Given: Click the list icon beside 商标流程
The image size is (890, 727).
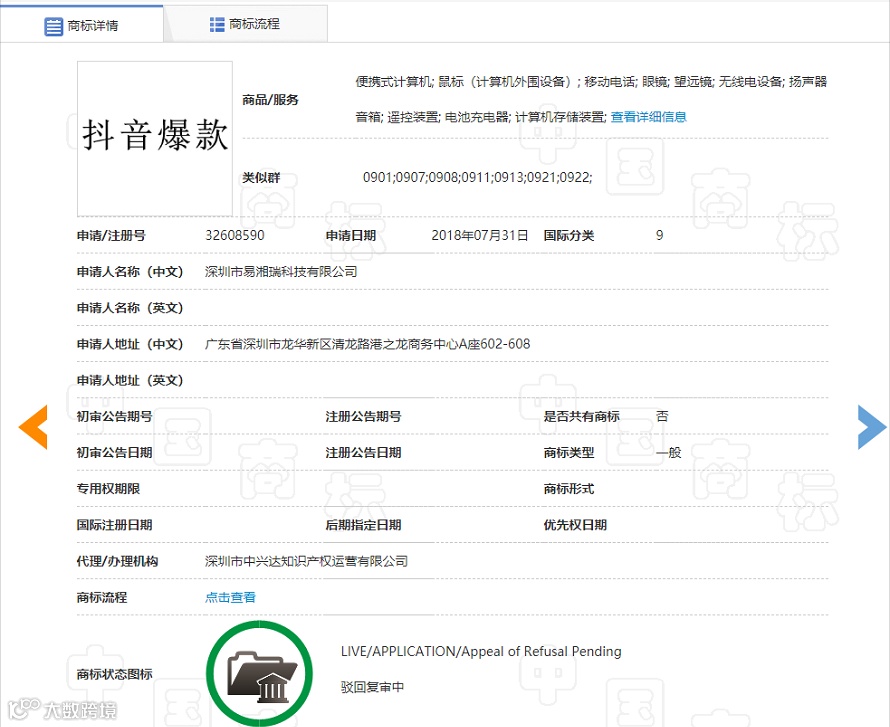Looking at the screenshot, I should pyautogui.click(x=217, y=24).
